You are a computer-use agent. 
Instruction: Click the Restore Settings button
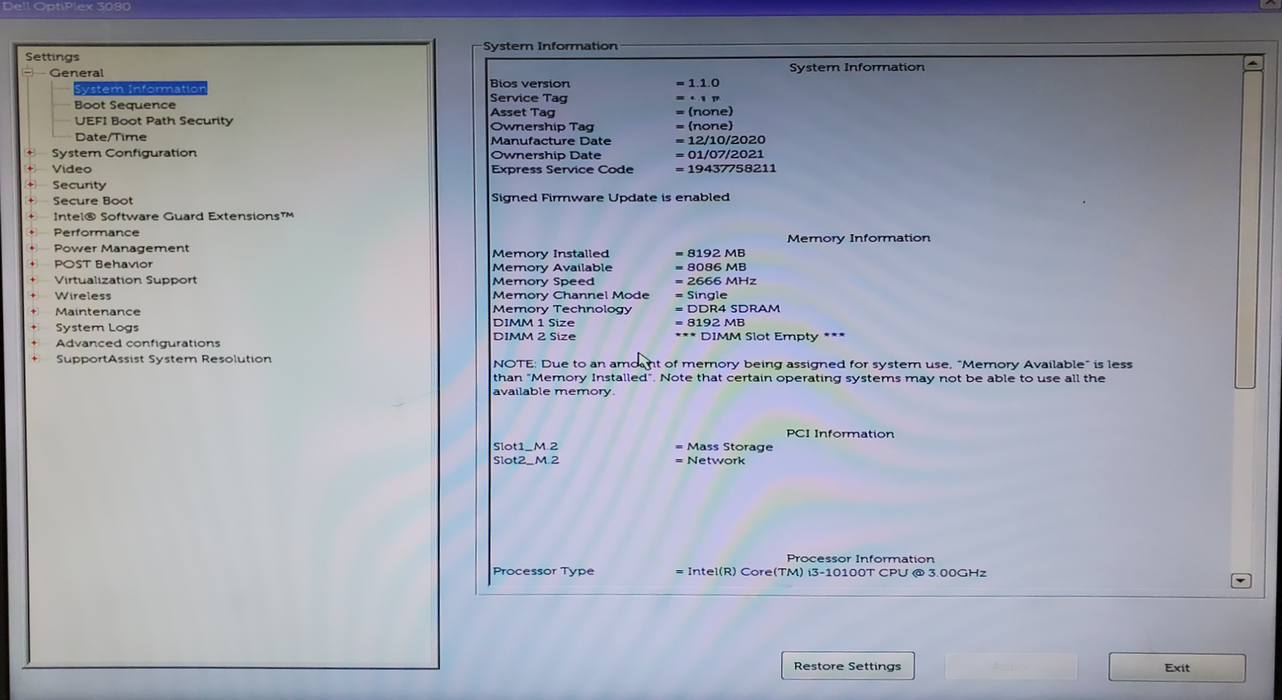coord(847,666)
